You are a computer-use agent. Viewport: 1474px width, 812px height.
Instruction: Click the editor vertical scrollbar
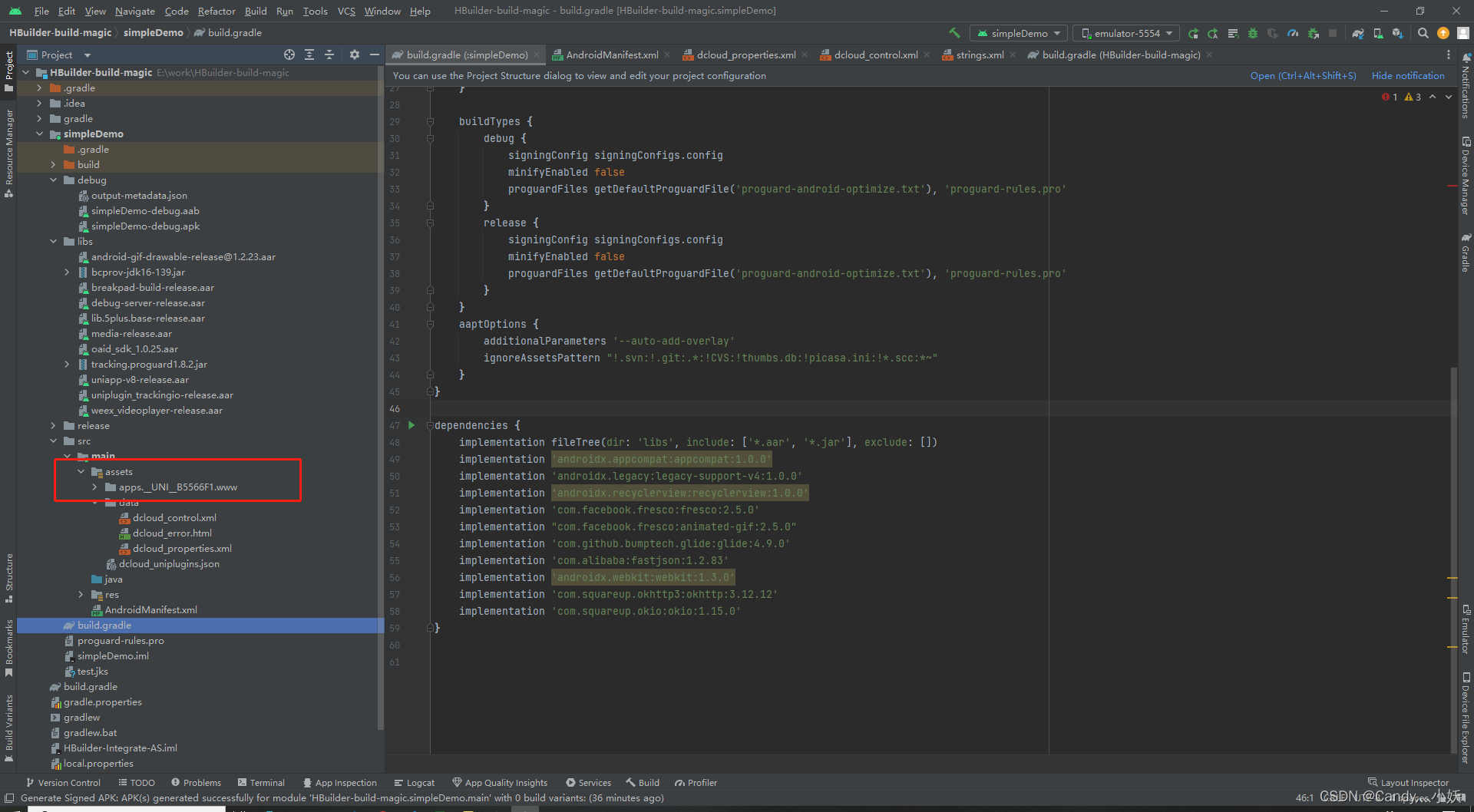(x=1454, y=560)
